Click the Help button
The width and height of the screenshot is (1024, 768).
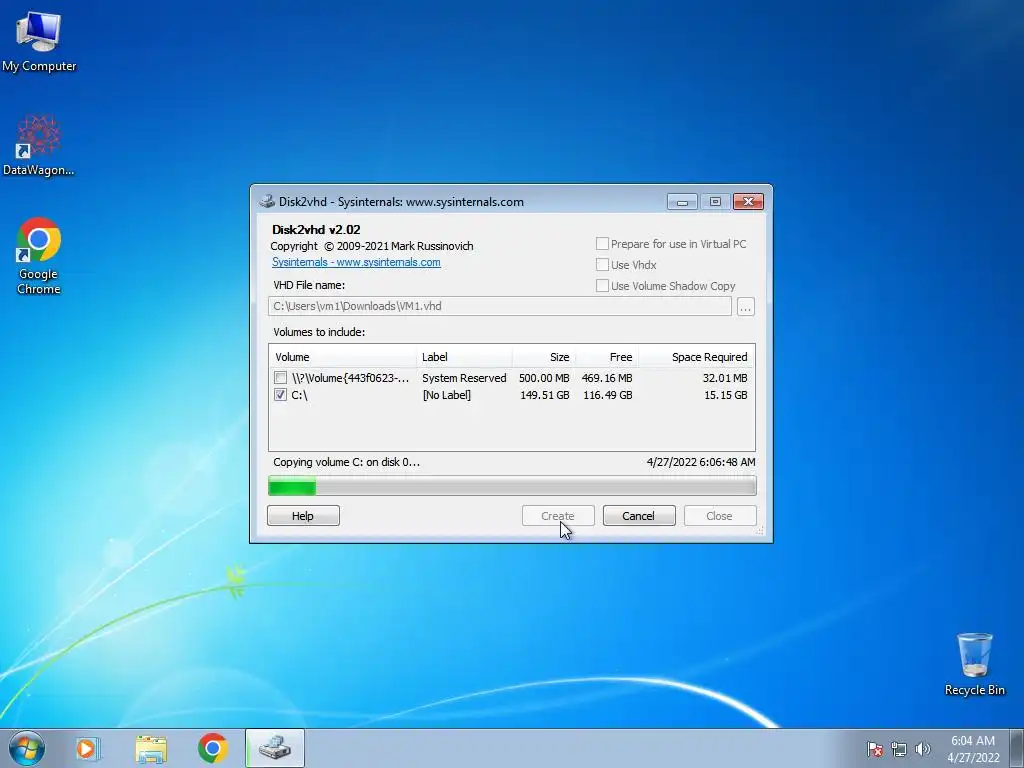point(303,516)
